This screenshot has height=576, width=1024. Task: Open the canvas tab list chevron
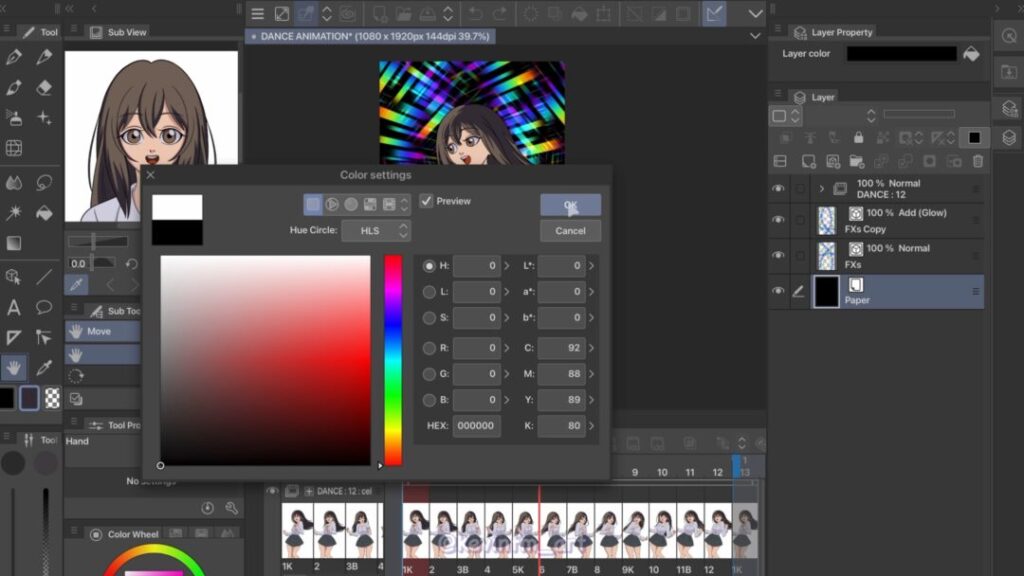click(x=756, y=36)
